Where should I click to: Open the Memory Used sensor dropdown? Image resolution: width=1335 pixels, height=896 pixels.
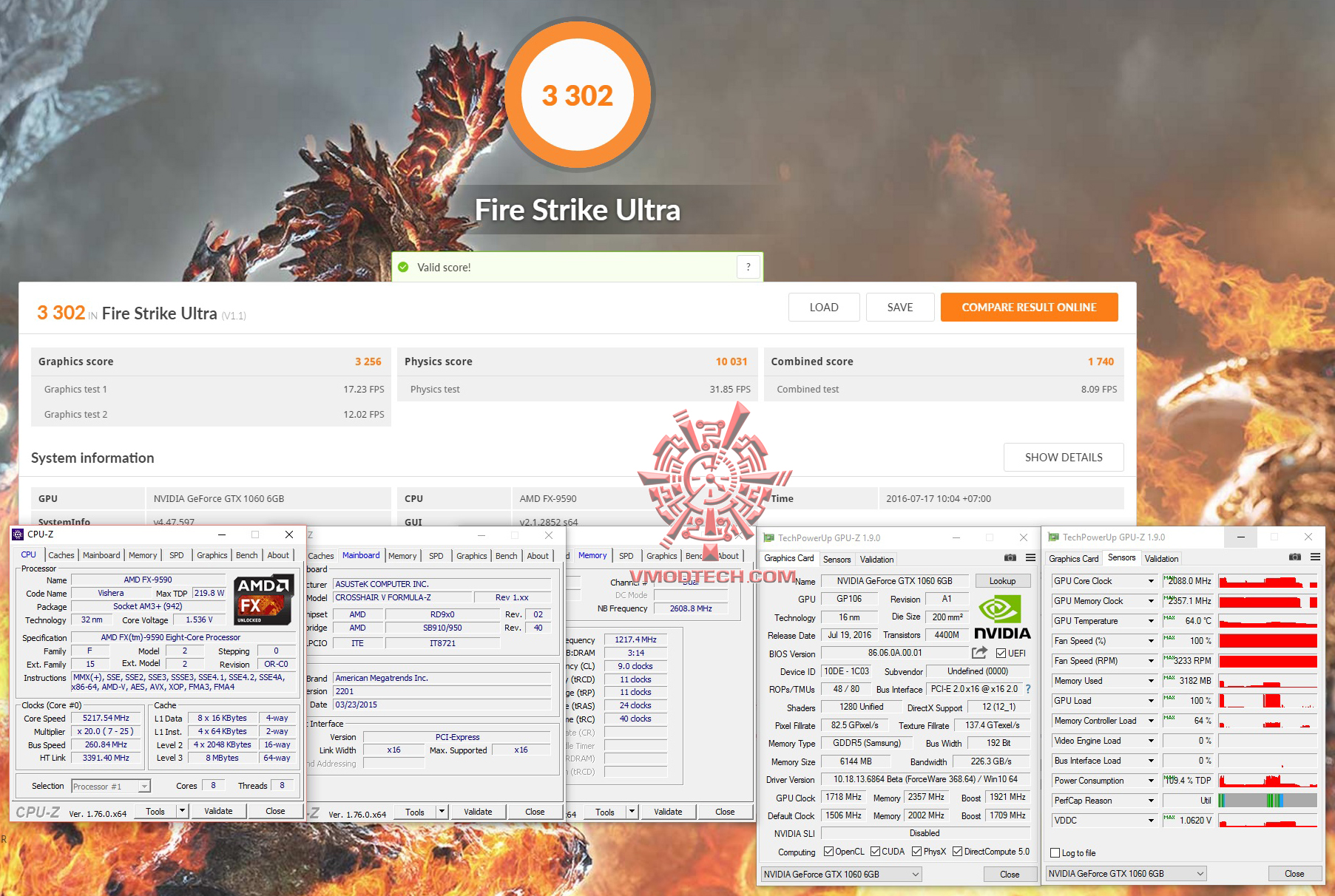click(x=1151, y=681)
